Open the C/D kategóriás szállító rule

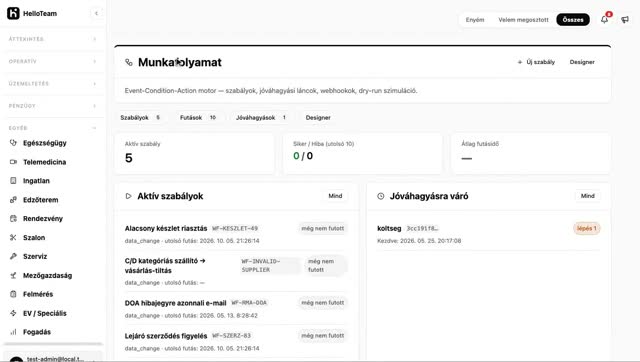click(165, 265)
